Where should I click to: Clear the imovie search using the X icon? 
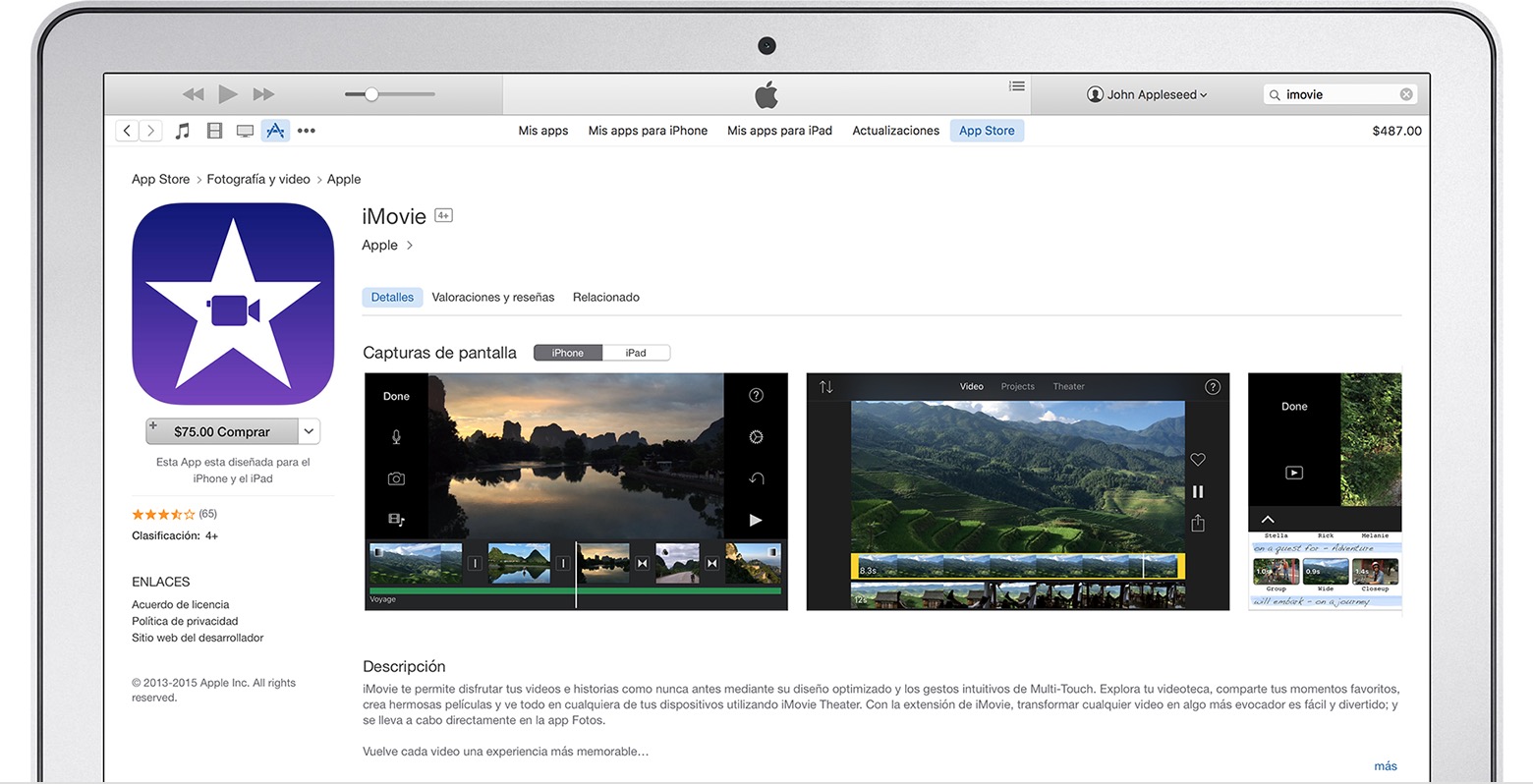1405,93
